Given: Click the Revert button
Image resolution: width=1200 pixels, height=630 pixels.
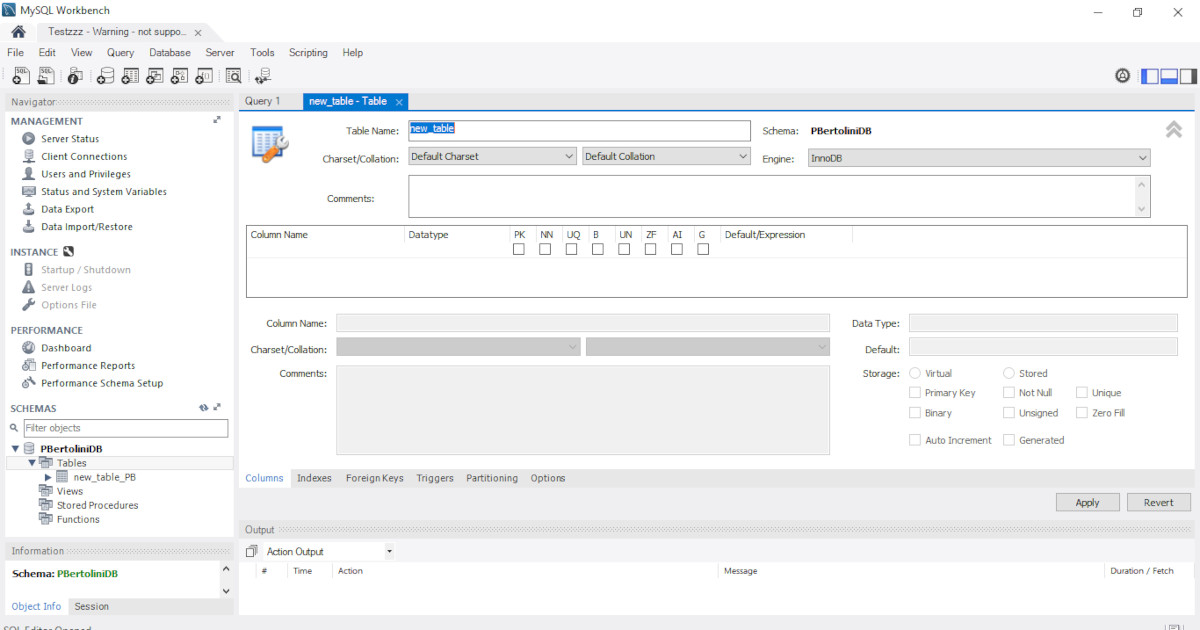Looking at the screenshot, I should tap(1158, 502).
